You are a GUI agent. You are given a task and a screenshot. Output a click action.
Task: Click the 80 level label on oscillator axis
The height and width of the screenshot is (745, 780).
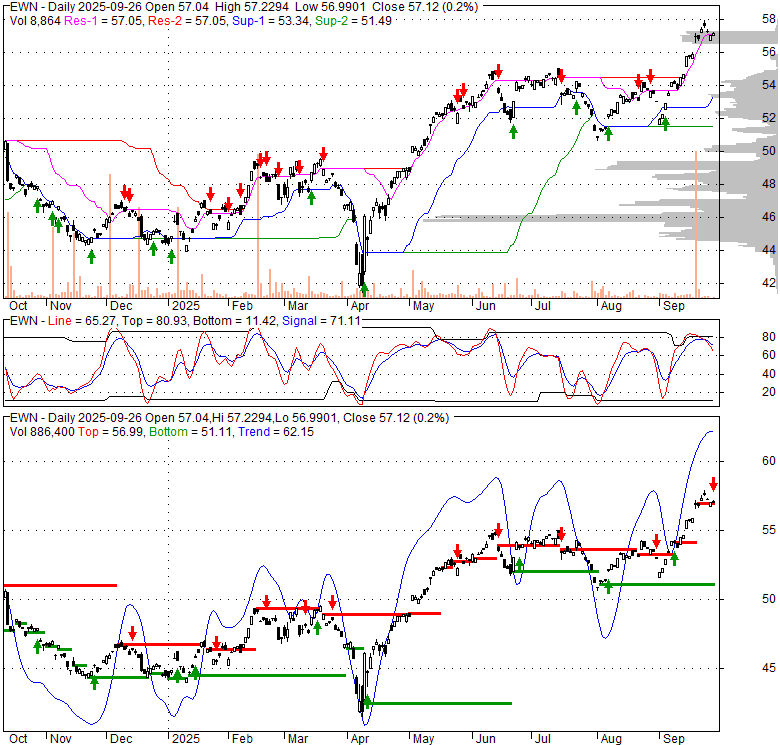[769, 337]
